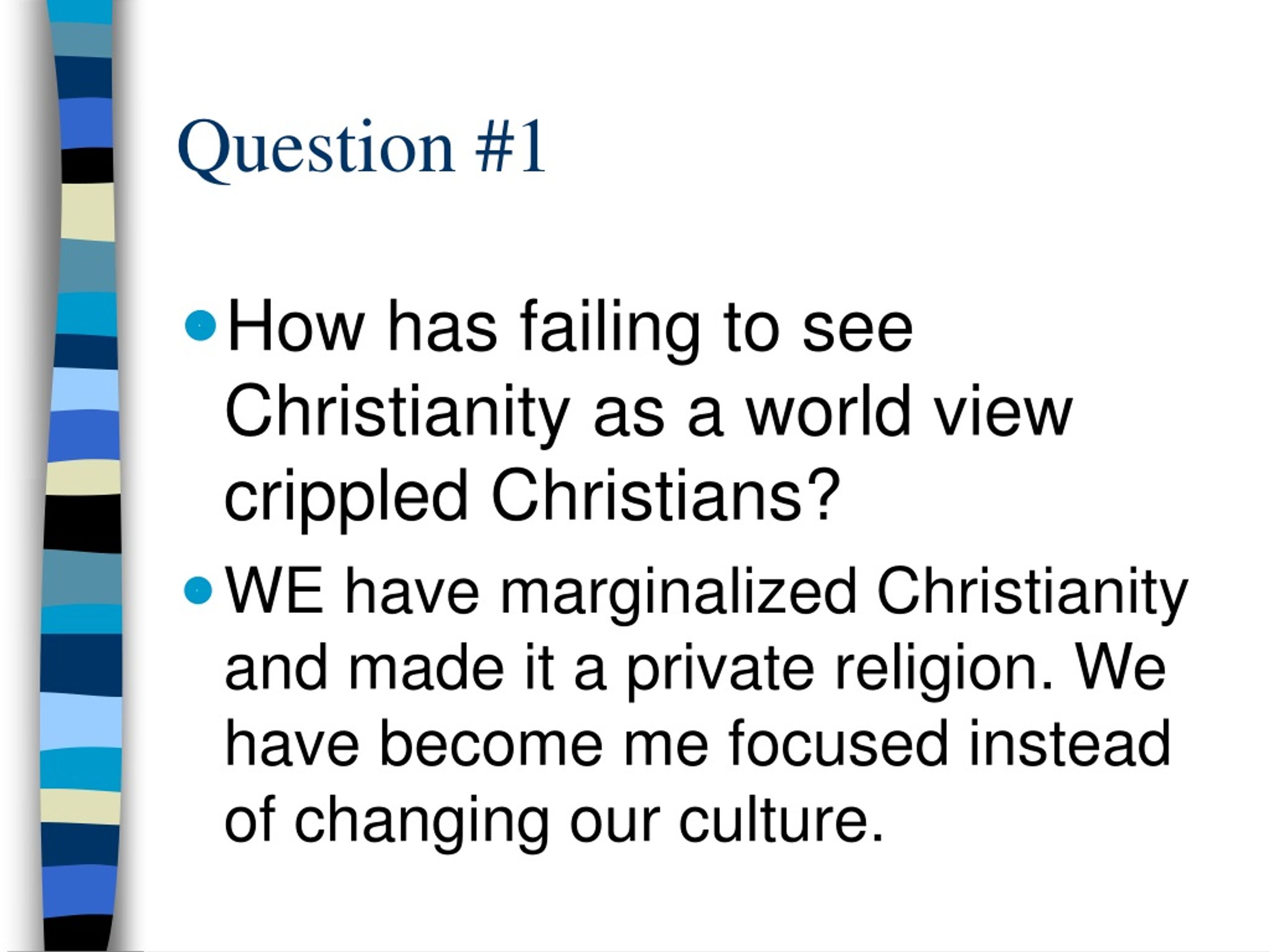Image resolution: width=1270 pixels, height=952 pixels.
Task: Click the line "crippled Christians?"
Action: pos(533,495)
